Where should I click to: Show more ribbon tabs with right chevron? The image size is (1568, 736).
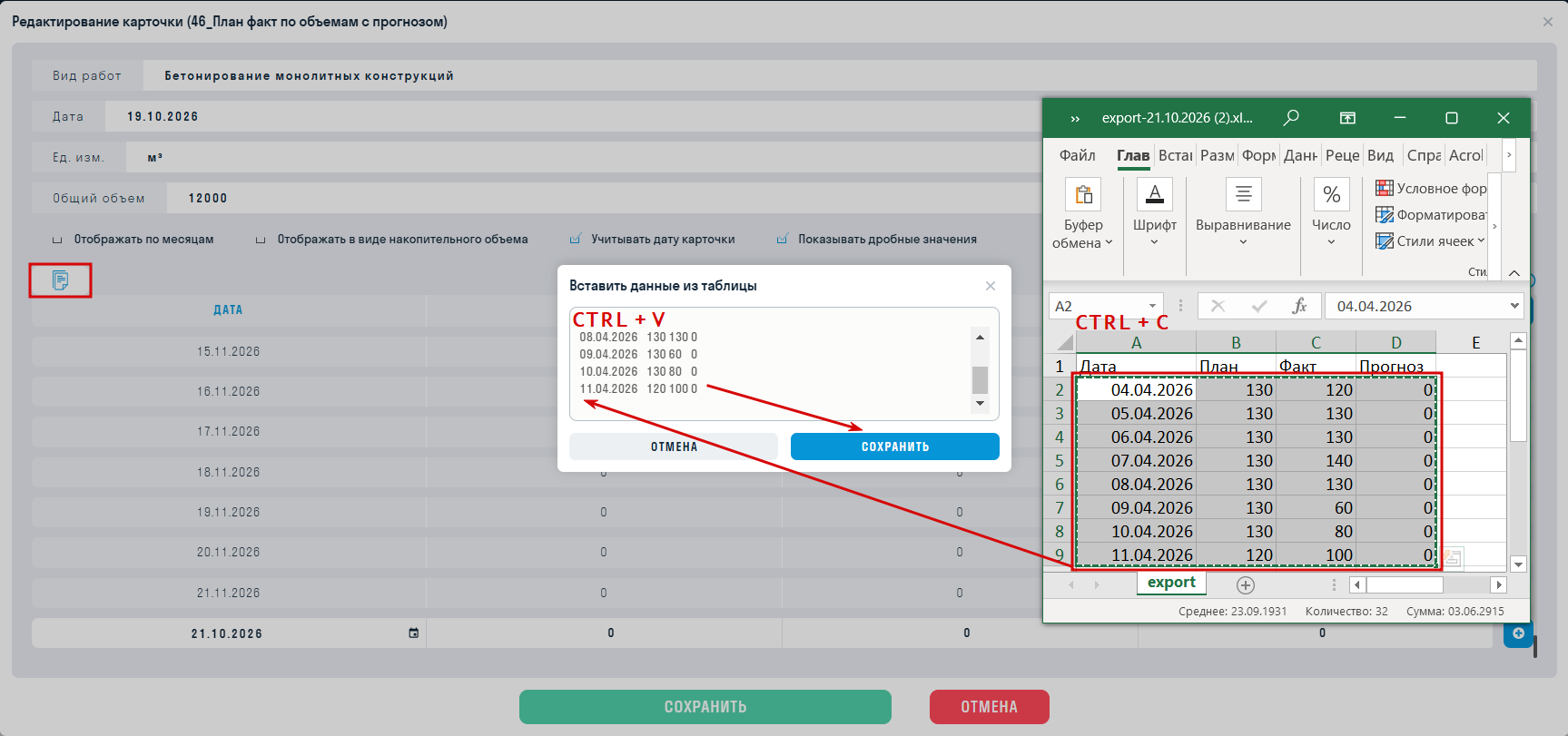pyautogui.click(x=1509, y=155)
